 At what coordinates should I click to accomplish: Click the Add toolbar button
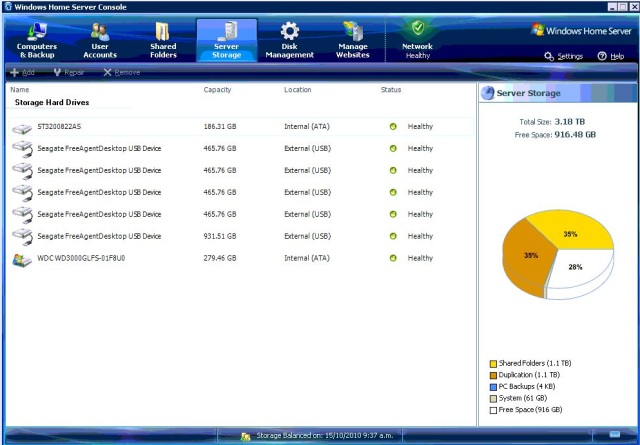point(23,73)
